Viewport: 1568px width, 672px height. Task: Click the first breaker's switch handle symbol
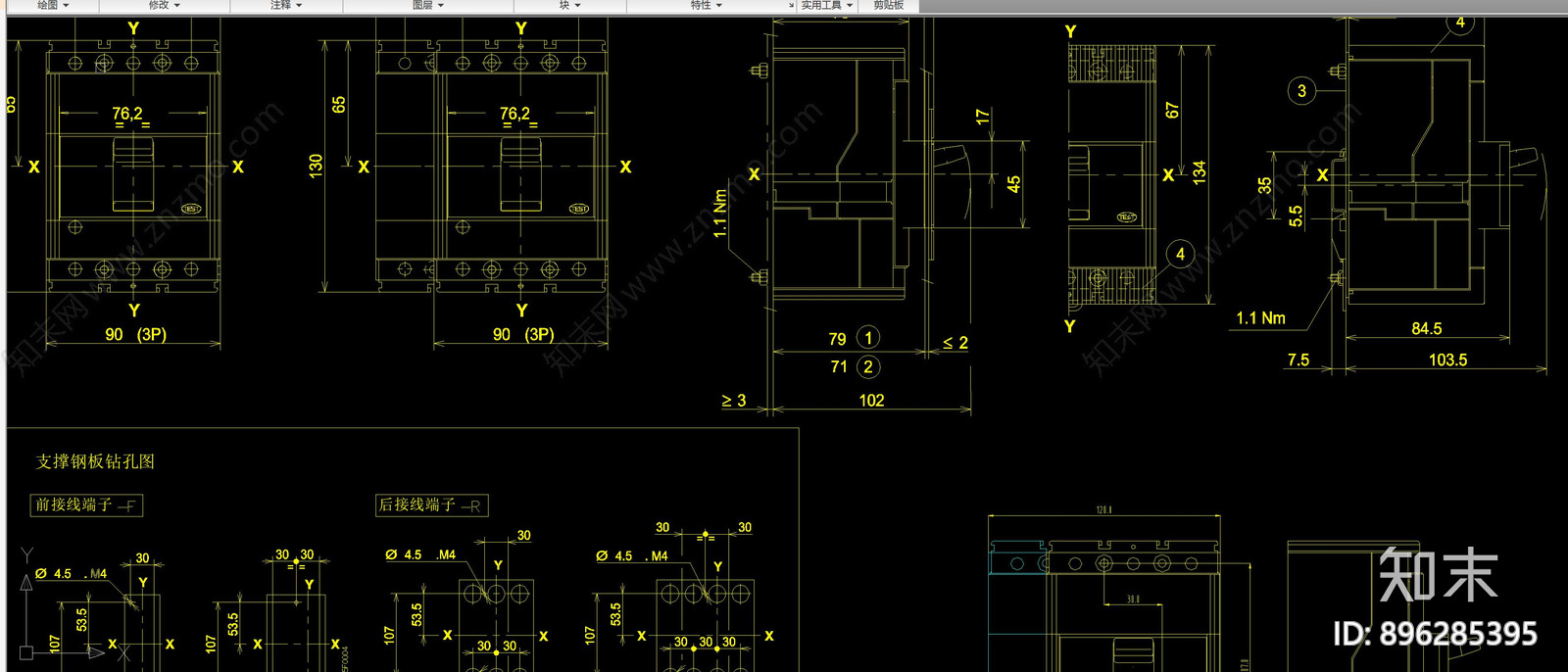[x=133, y=174]
